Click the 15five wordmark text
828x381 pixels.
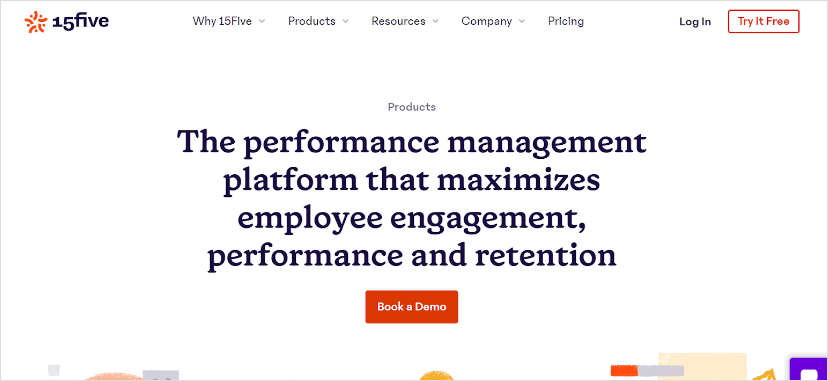tap(81, 22)
